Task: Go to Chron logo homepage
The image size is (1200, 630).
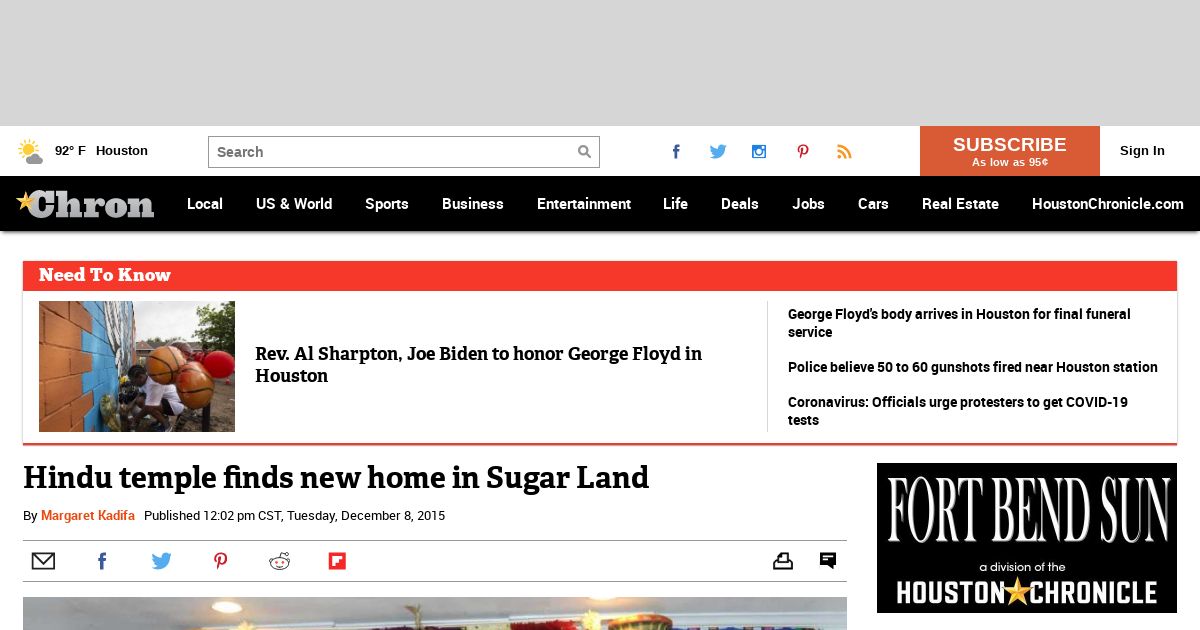Action: 85,204
